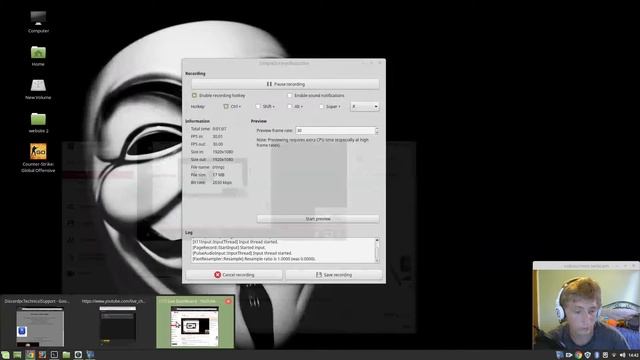Open the terminal taskbar icon
Image resolution: width=640 pixels, height=360 pixels.
click(x=54, y=355)
